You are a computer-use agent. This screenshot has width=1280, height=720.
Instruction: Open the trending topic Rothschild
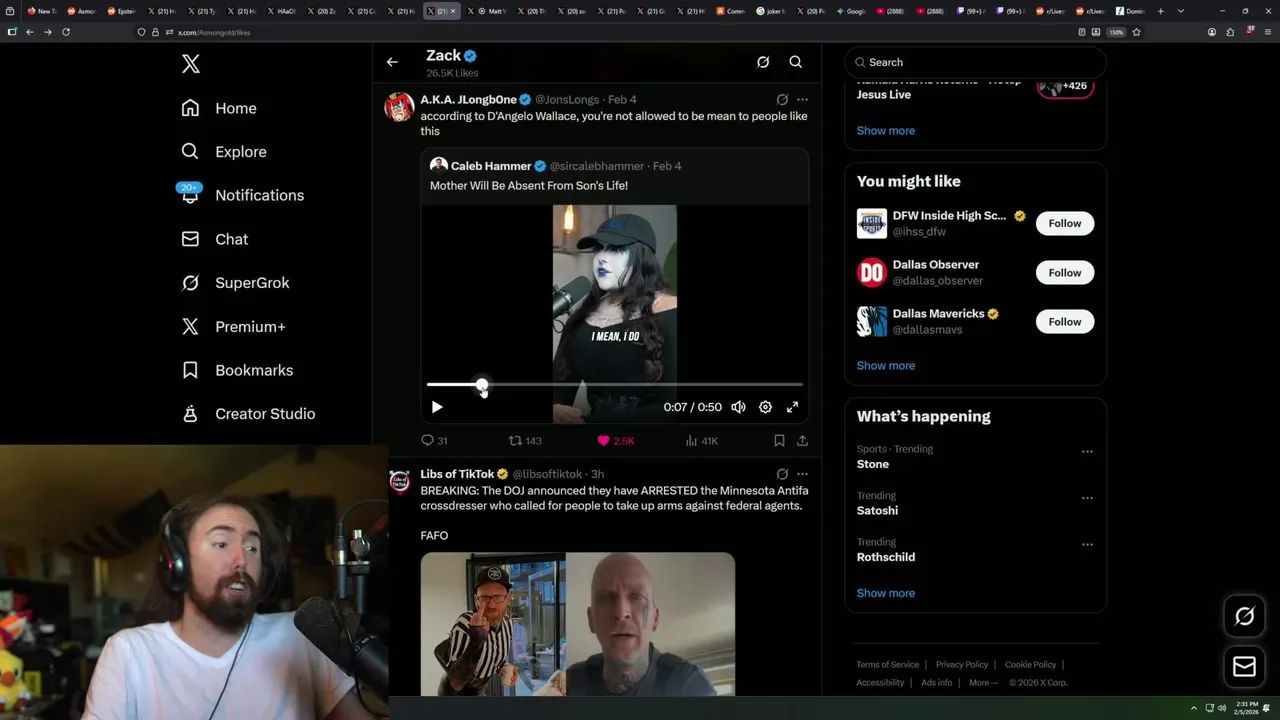[886, 557]
